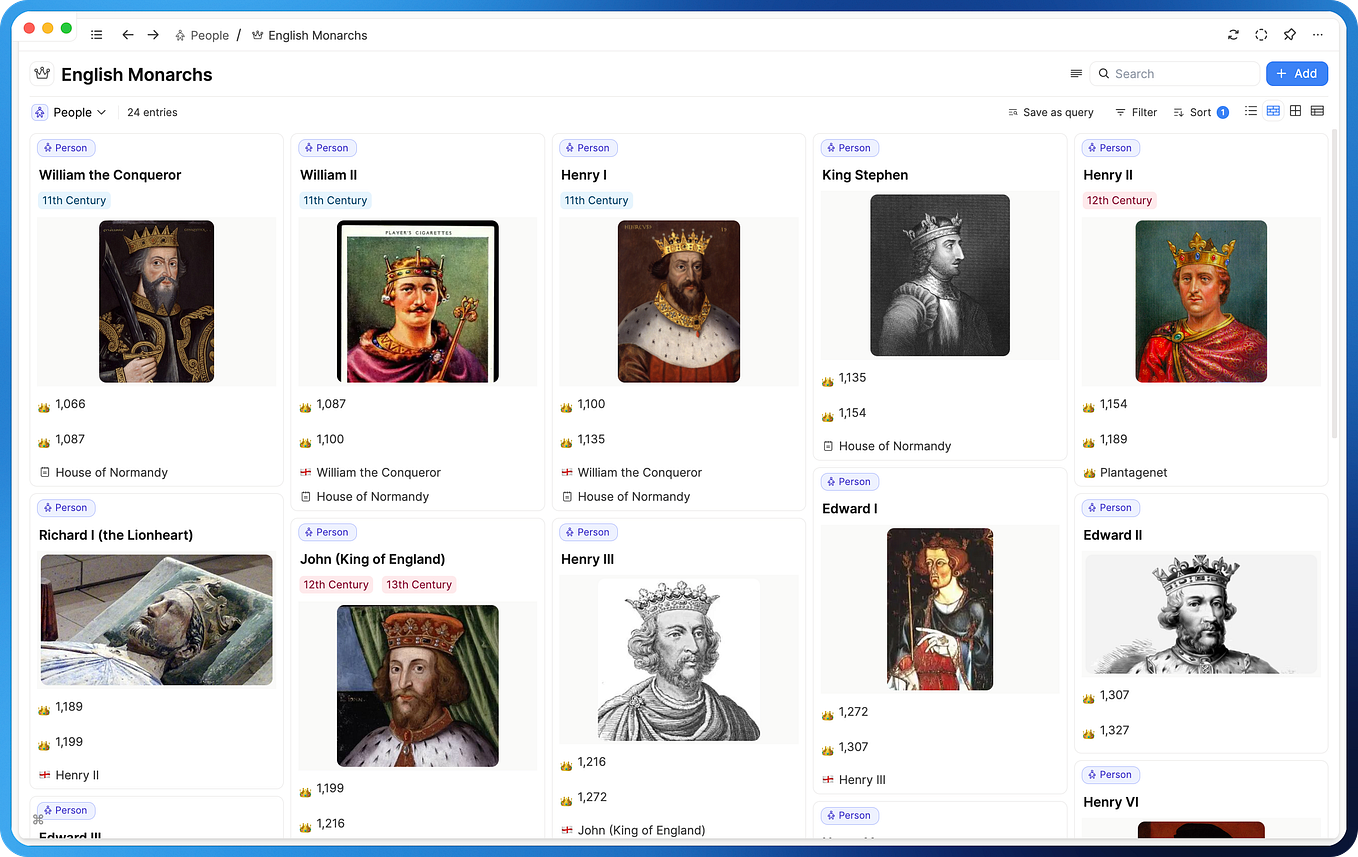Click the dotted circle icon in the toolbar

click(1261, 34)
